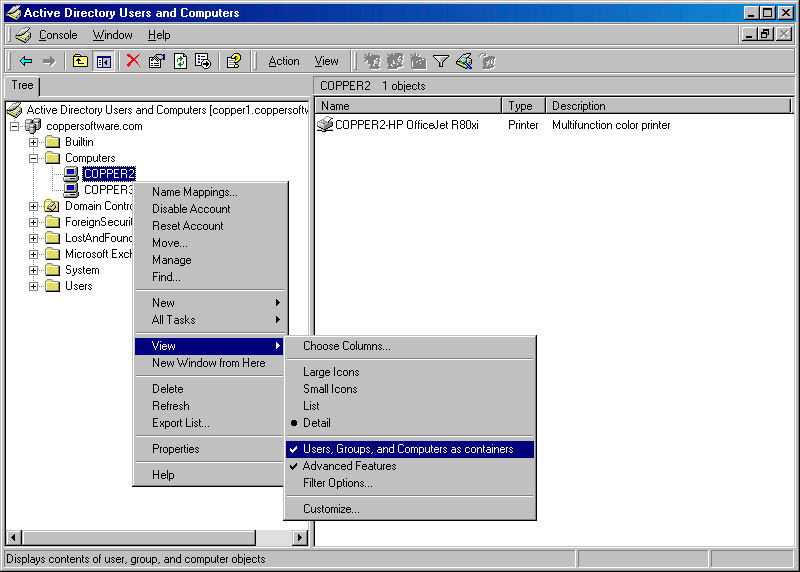The width and height of the screenshot is (800, 572).
Task: Expand the Users folder node
Action: coord(34,286)
